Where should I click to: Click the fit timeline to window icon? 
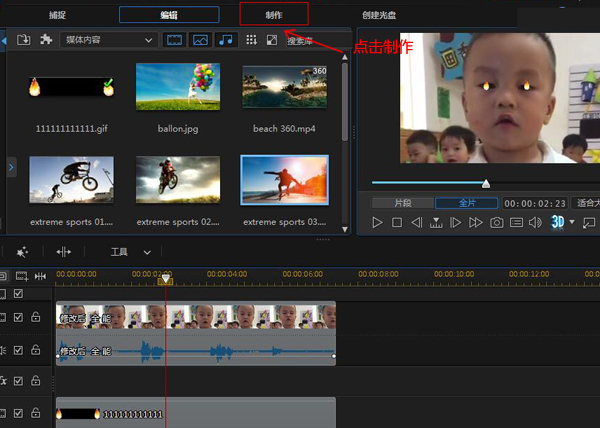(x=40, y=276)
